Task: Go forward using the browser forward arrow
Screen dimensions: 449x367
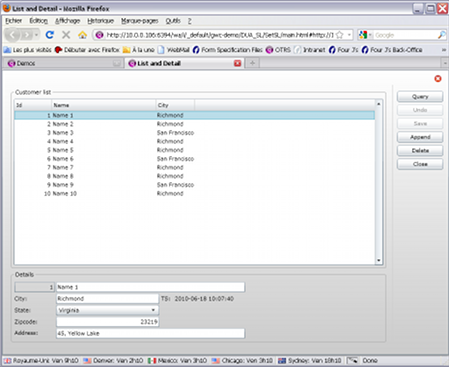Action: click(27, 35)
